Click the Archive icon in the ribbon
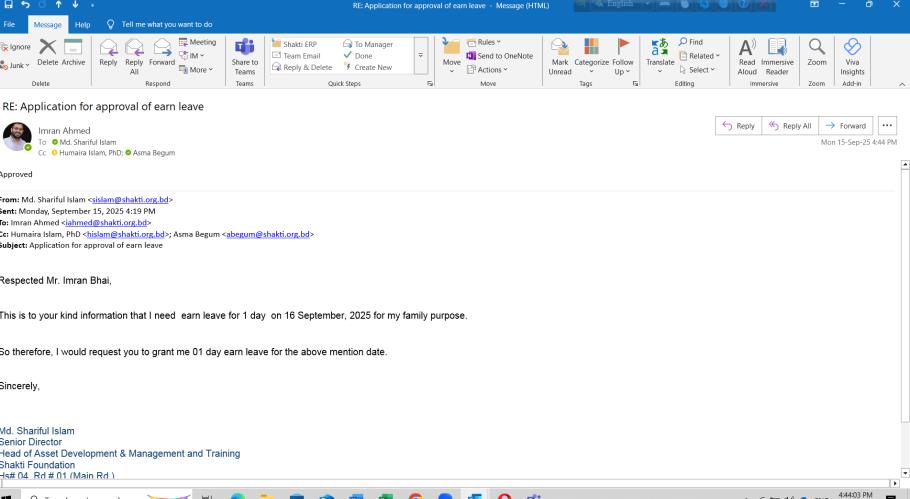The height and width of the screenshot is (499, 910). tap(73, 52)
